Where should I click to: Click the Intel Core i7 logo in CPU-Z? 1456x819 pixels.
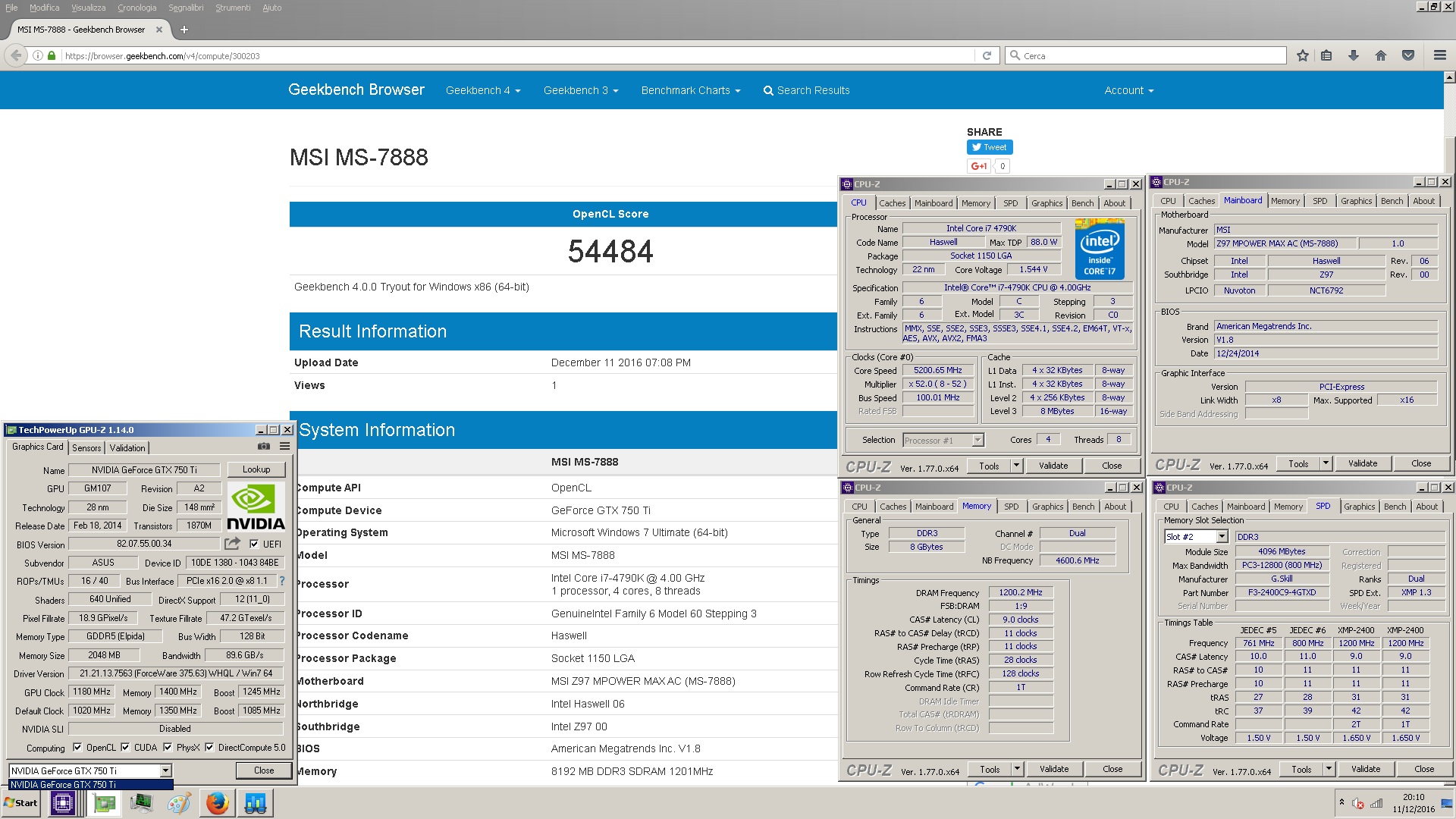pos(1100,249)
